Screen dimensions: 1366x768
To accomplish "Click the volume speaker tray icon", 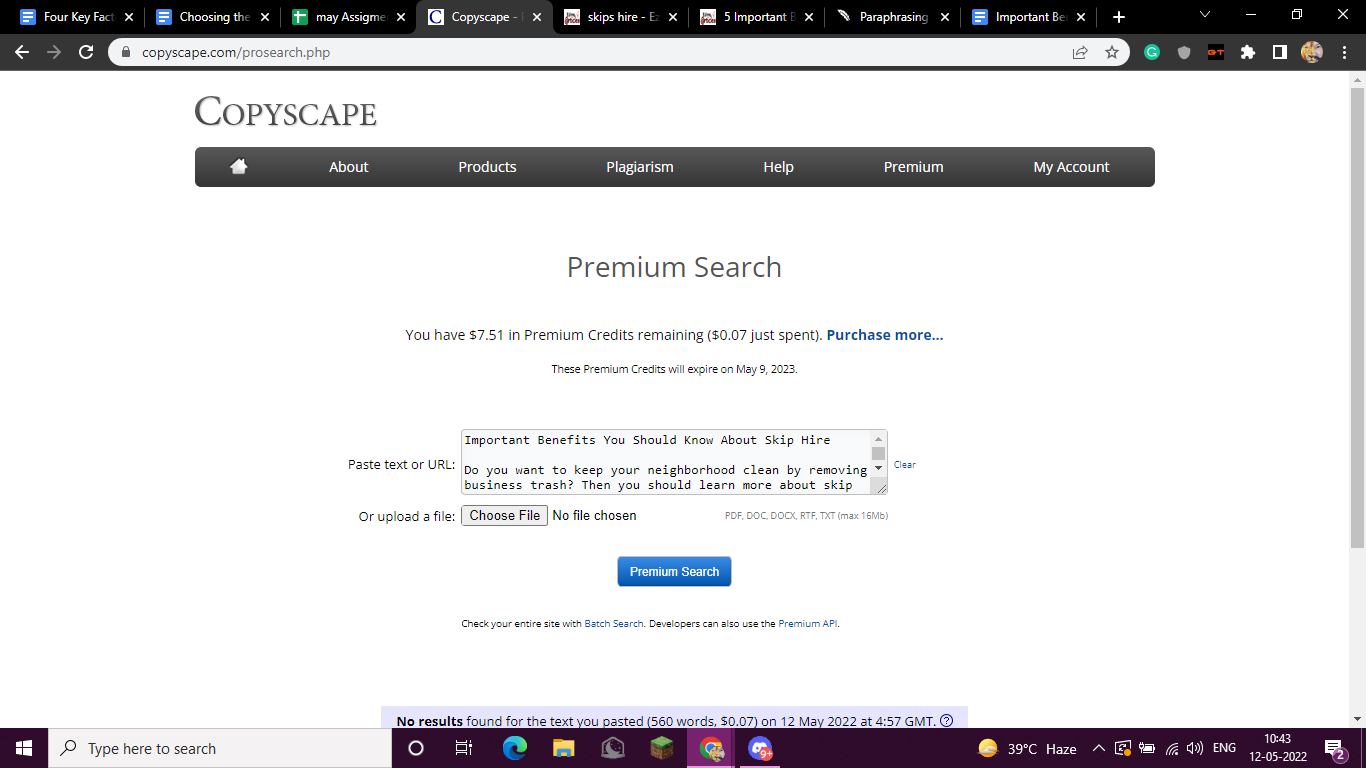I will click(x=1194, y=748).
